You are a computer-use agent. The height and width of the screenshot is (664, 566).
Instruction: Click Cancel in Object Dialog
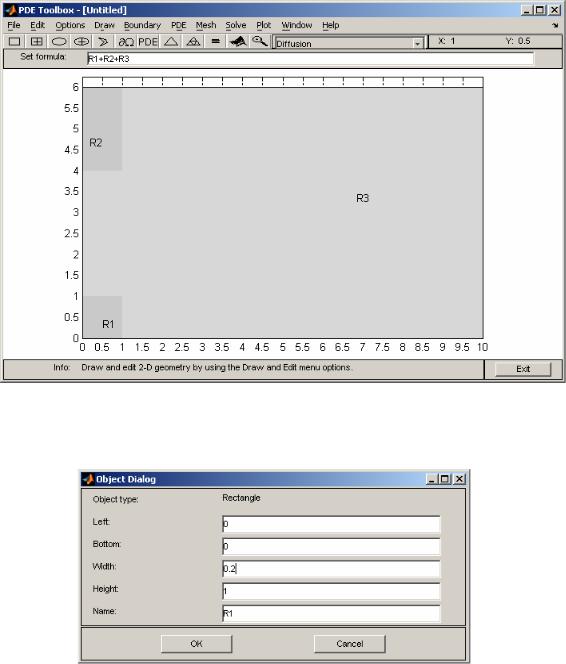[350, 644]
